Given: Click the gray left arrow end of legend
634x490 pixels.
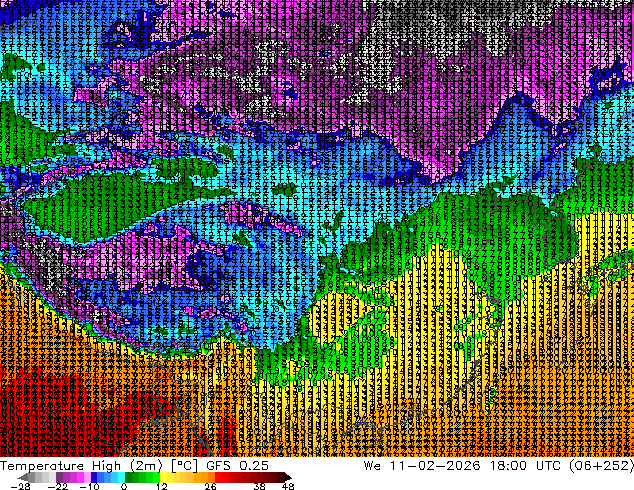Looking at the screenshot, I should [23, 477].
